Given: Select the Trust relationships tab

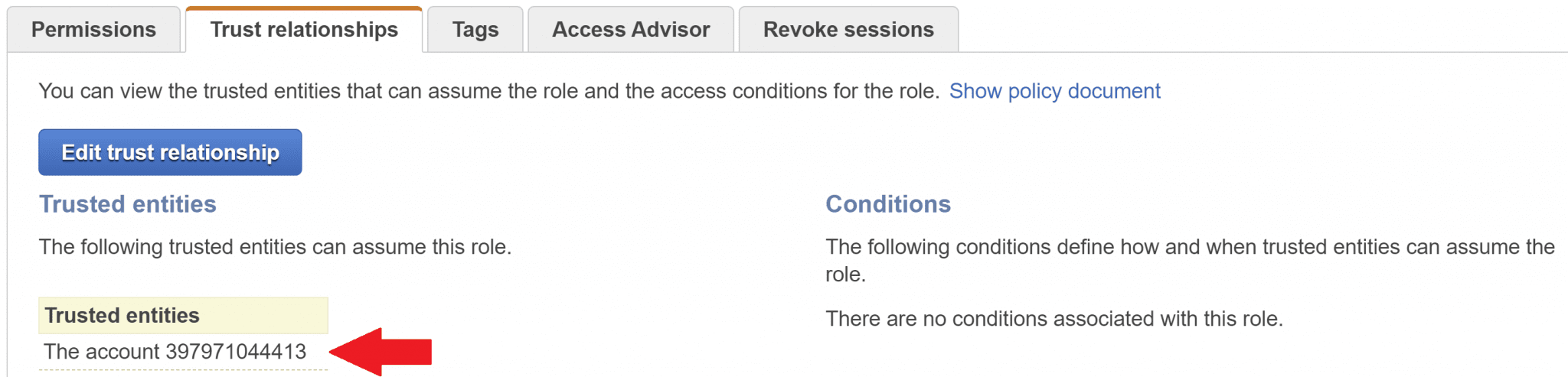Looking at the screenshot, I should tap(304, 30).
